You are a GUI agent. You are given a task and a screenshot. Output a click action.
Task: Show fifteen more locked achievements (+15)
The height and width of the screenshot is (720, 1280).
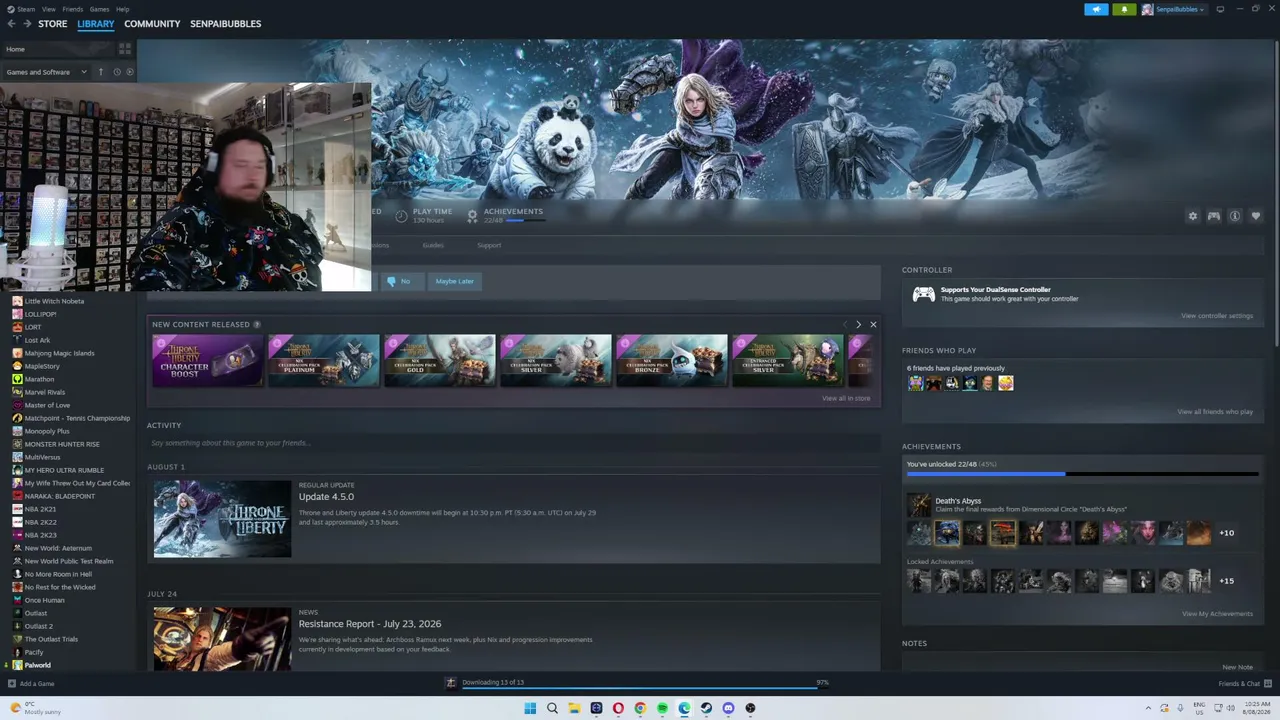(1226, 581)
